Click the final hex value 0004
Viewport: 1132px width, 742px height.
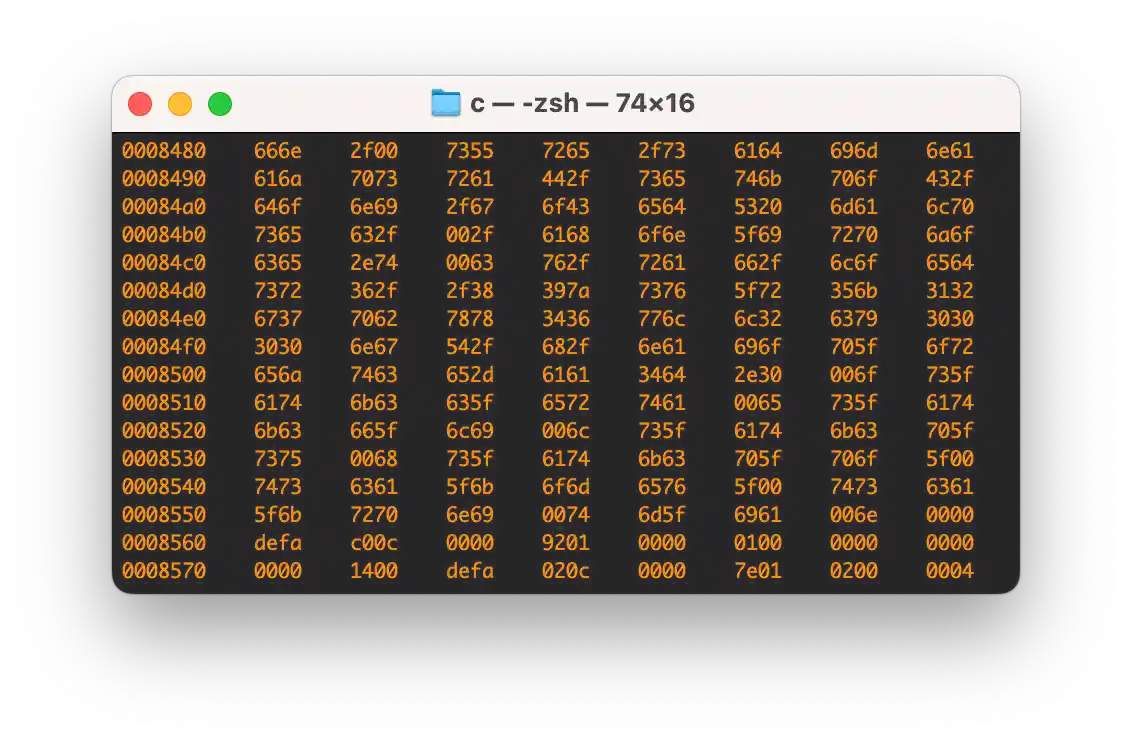point(950,571)
